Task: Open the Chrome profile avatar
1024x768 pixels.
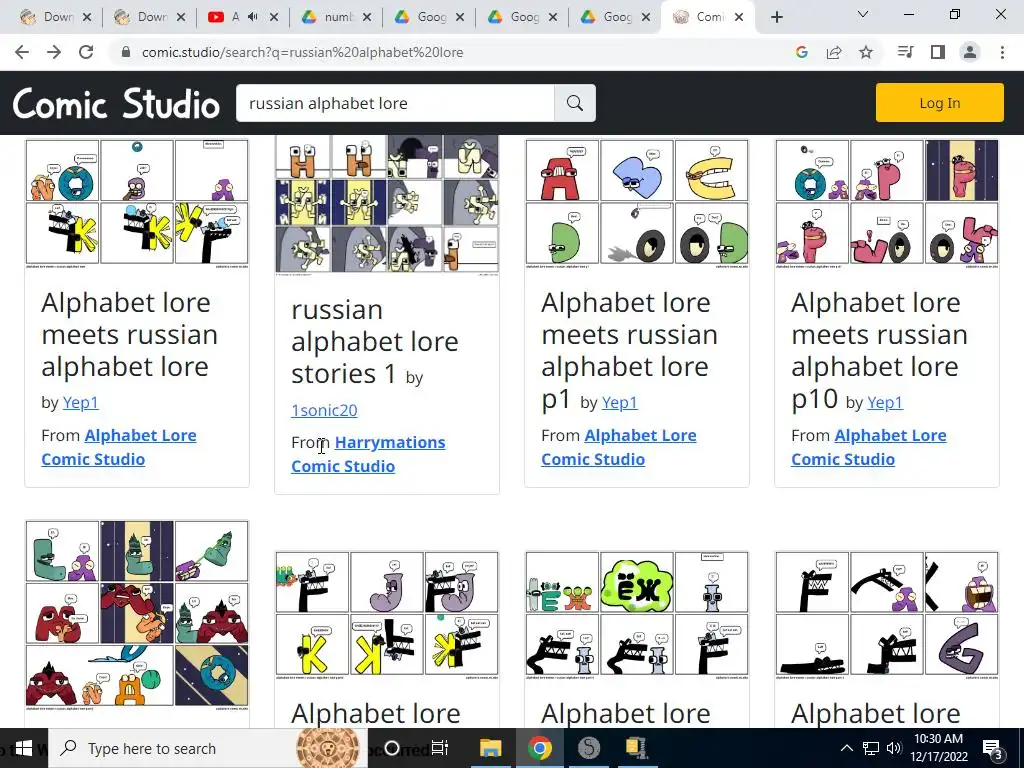Action: coord(970,52)
